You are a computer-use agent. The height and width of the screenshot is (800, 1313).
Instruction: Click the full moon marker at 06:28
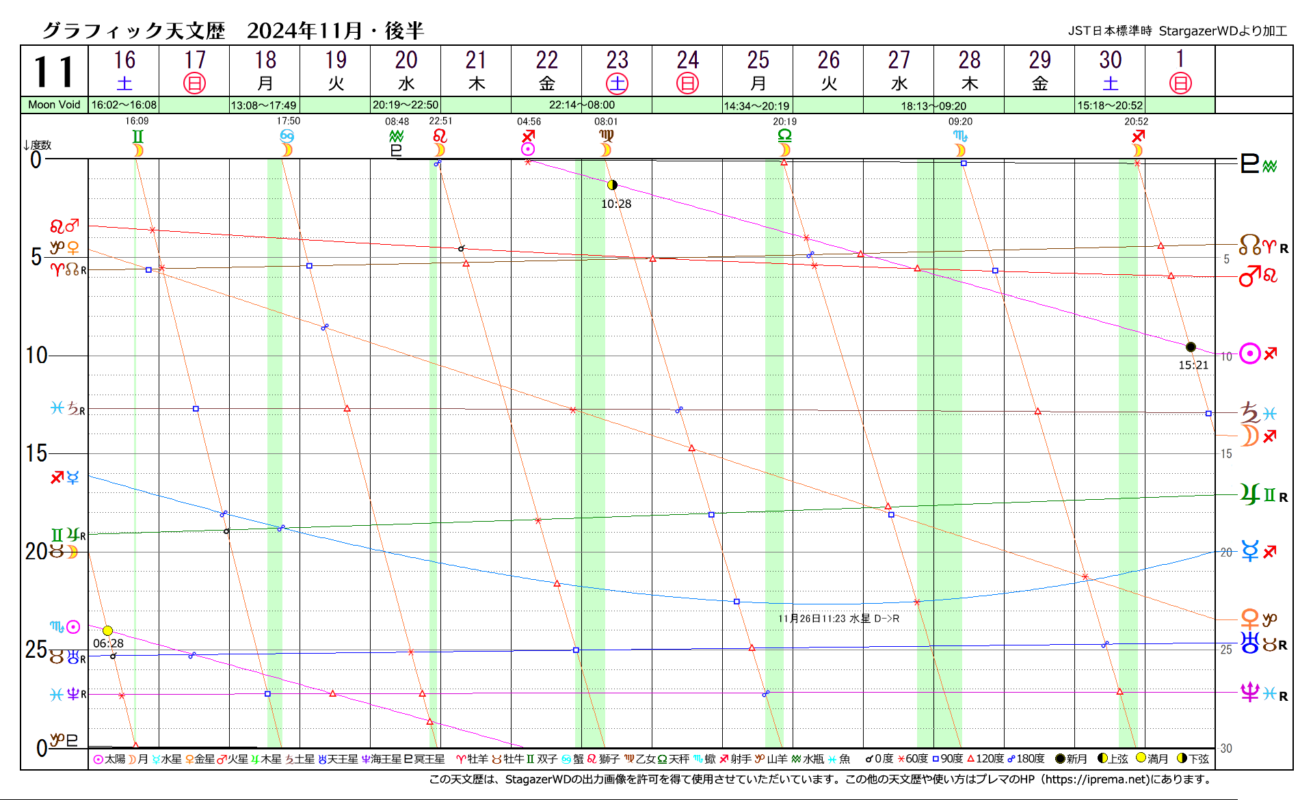click(108, 631)
